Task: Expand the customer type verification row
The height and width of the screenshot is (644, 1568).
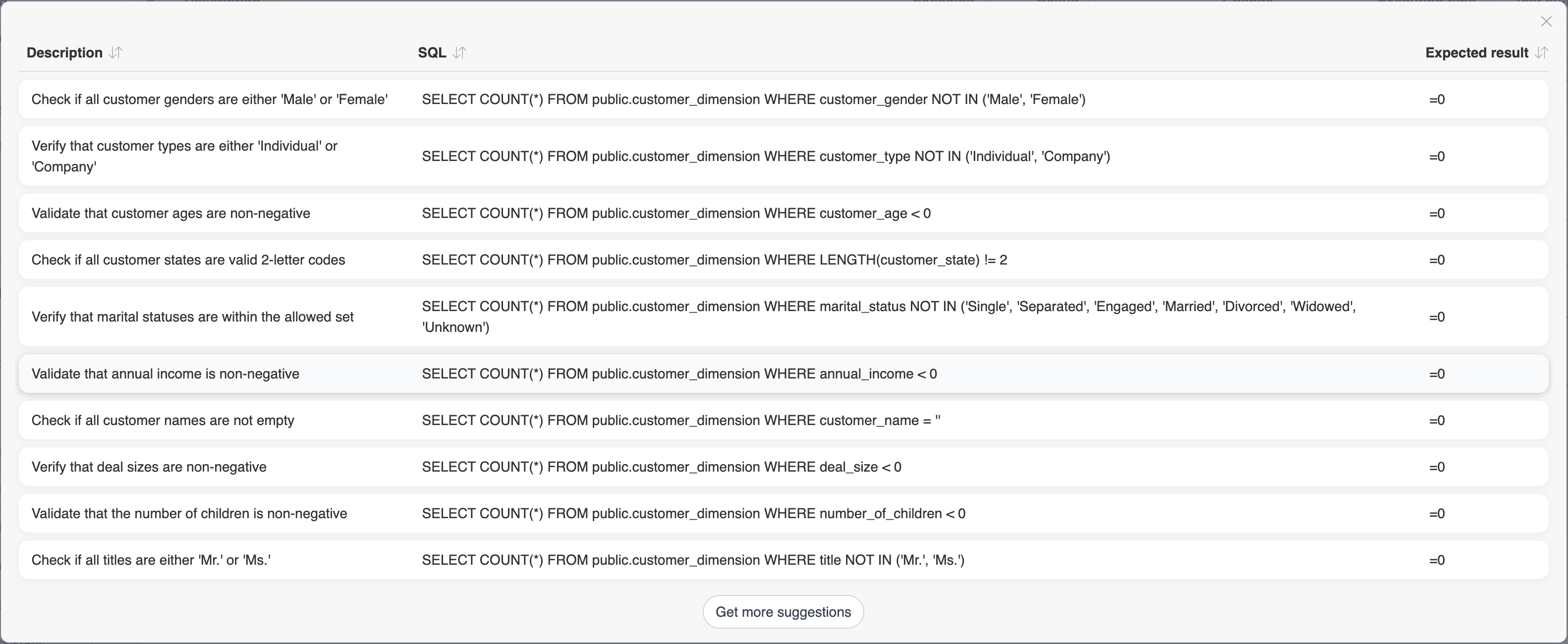Action: pyautogui.click(x=783, y=155)
